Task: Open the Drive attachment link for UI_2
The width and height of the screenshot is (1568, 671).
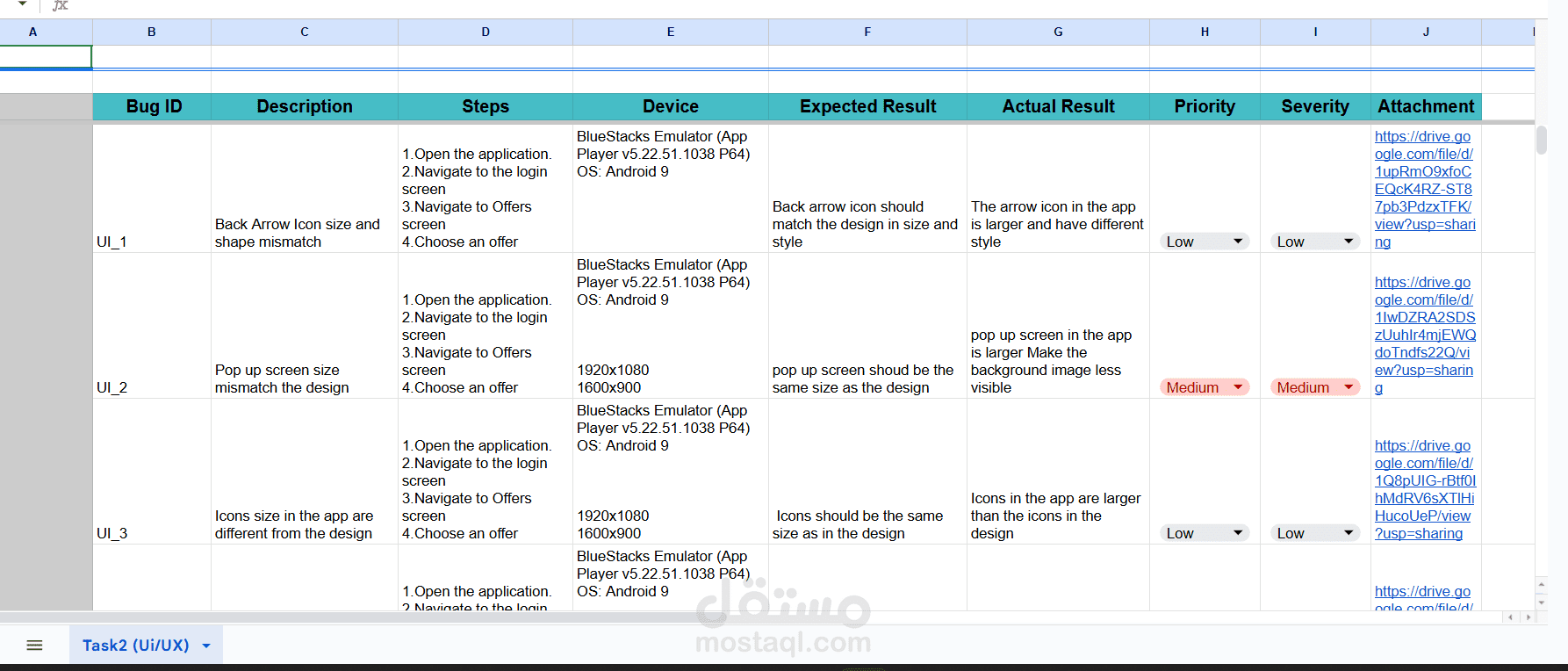Action: click(1425, 335)
